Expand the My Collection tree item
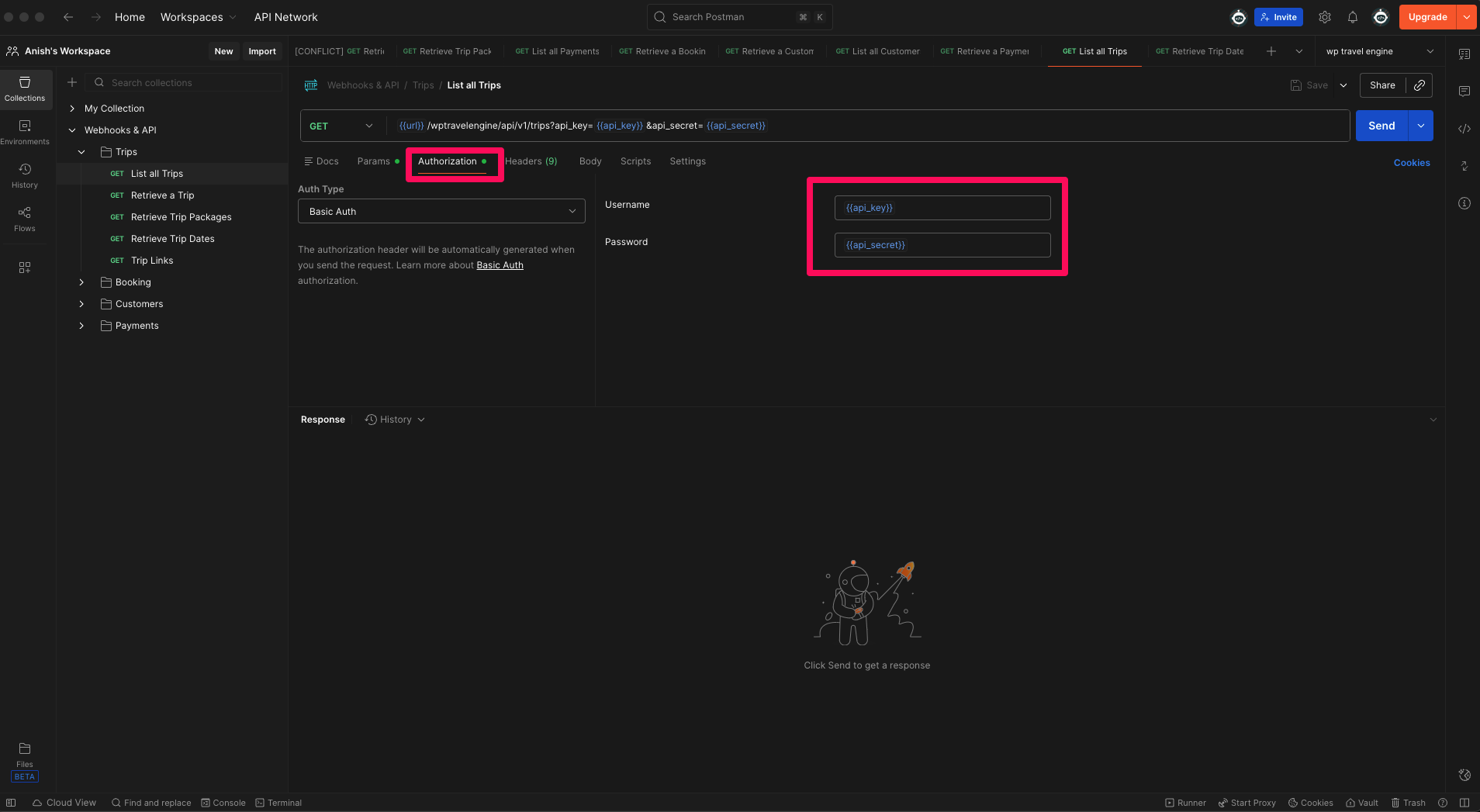Screen dimensions: 1480x812 (x=72, y=109)
